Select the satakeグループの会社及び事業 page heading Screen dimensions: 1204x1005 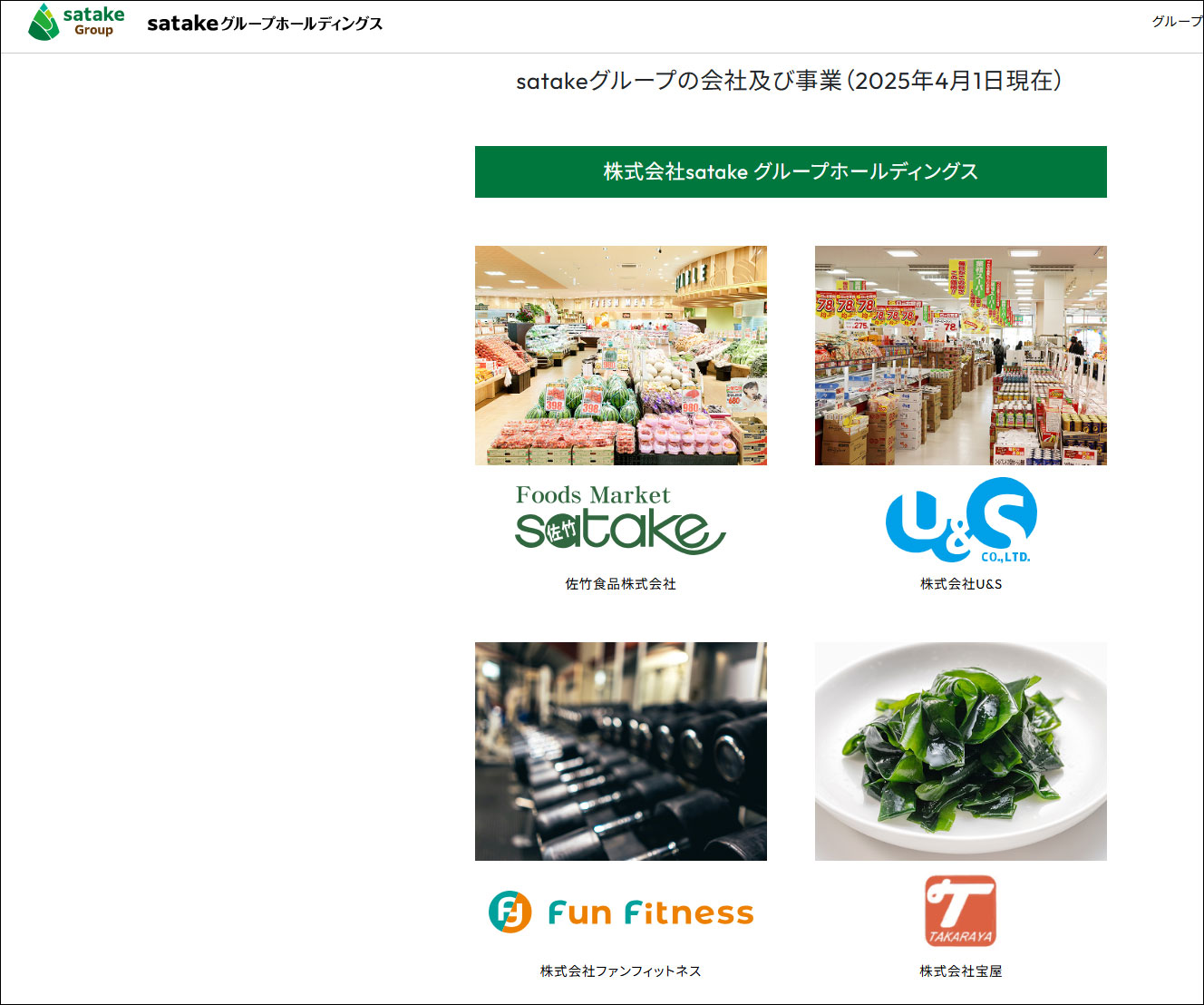[x=789, y=81]
